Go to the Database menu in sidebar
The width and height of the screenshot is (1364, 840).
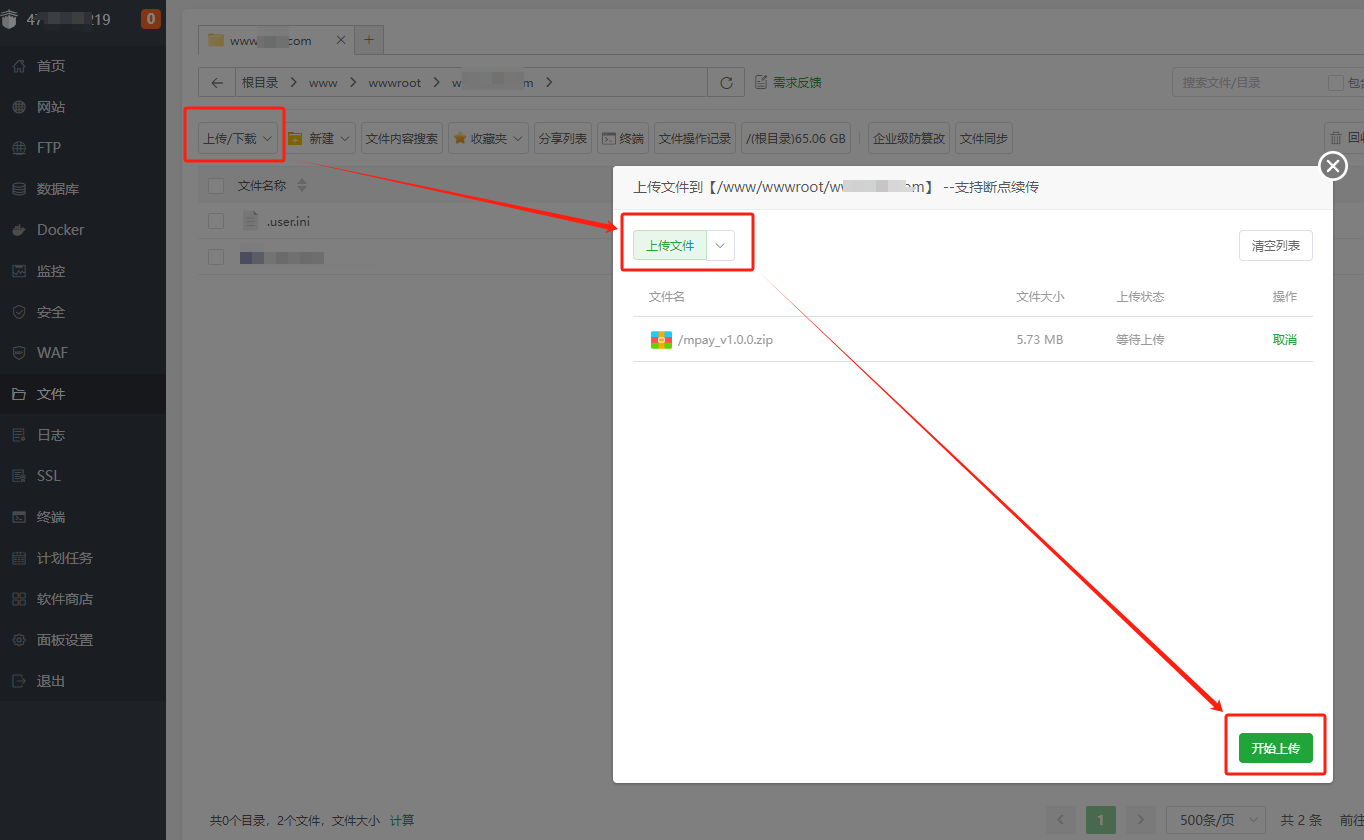pos(58,189)
